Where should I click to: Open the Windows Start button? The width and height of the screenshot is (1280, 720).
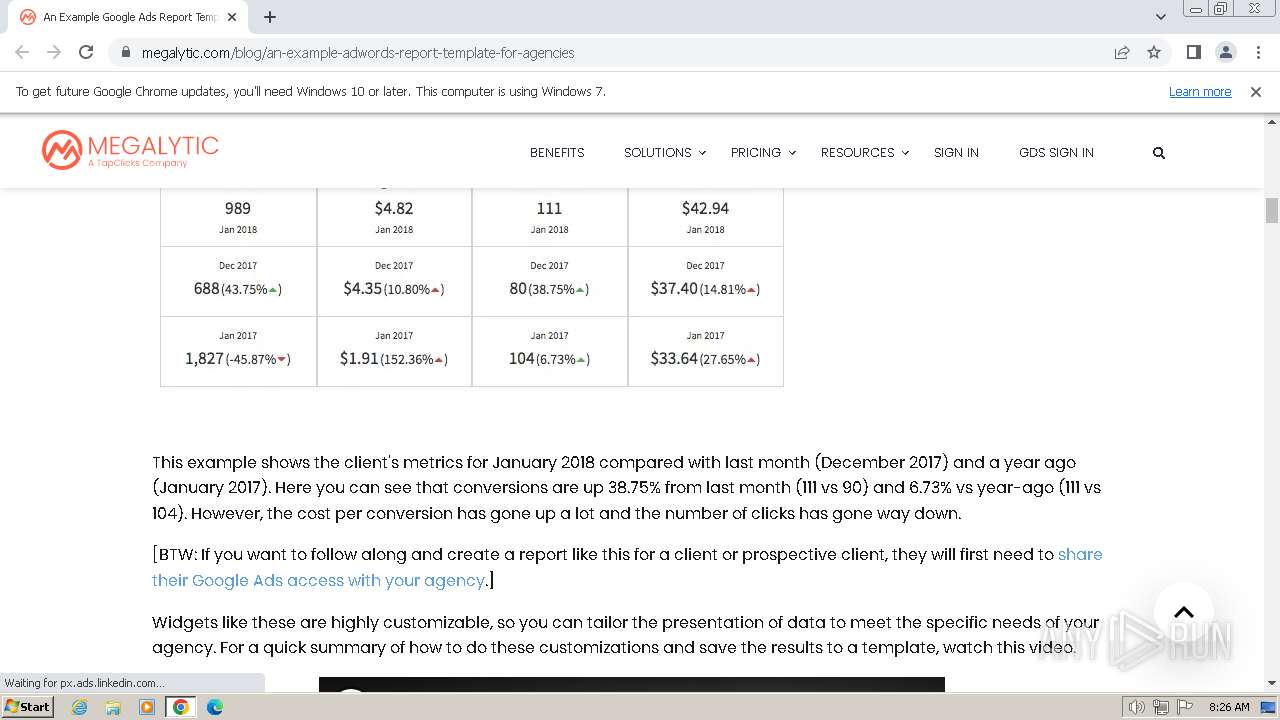[28, 707]
